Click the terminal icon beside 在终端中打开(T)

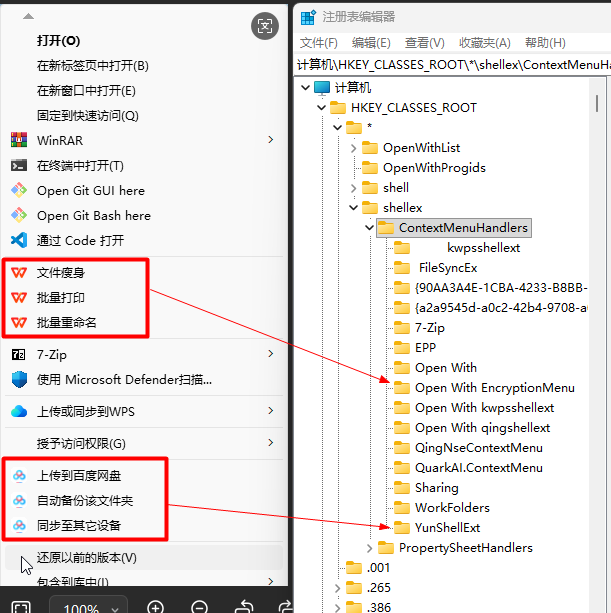click(x=19, y=165)
